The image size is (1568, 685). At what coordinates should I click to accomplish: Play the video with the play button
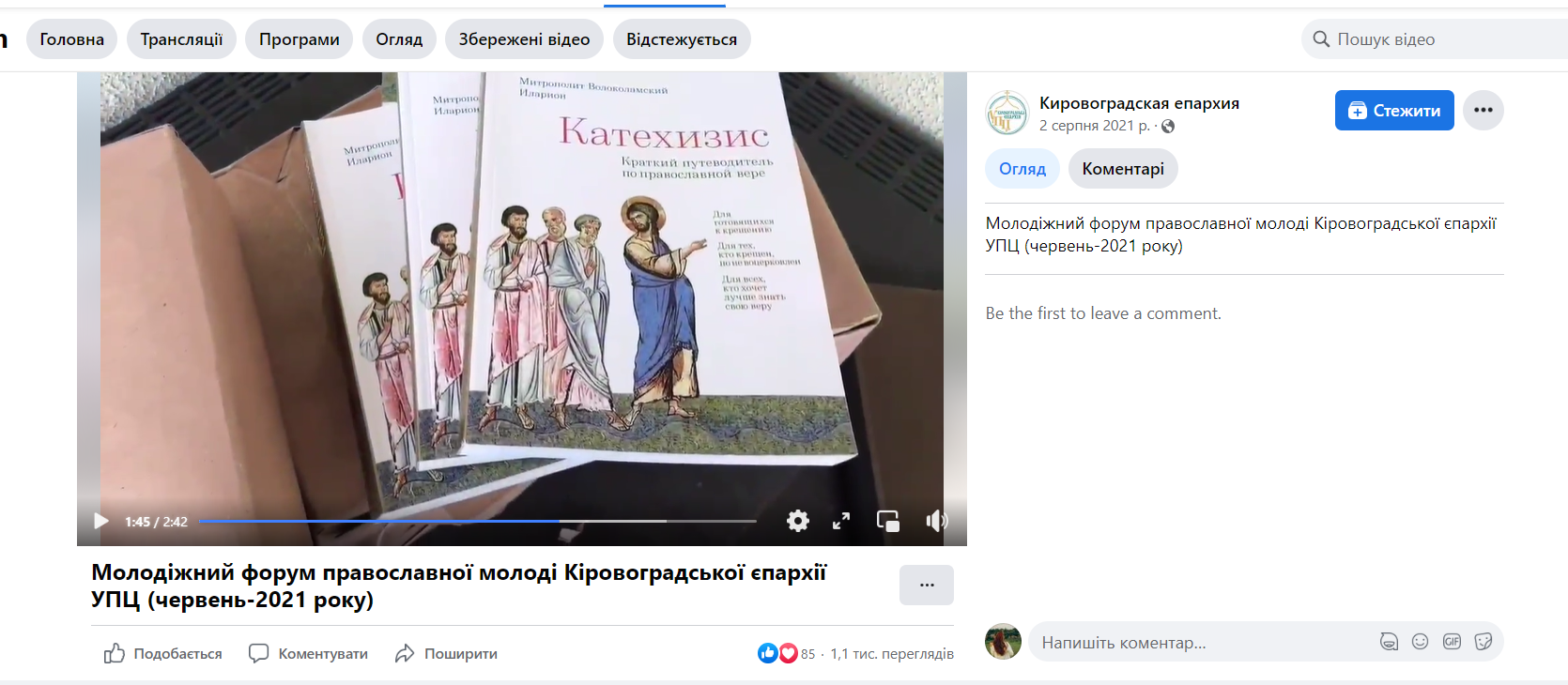101,521
